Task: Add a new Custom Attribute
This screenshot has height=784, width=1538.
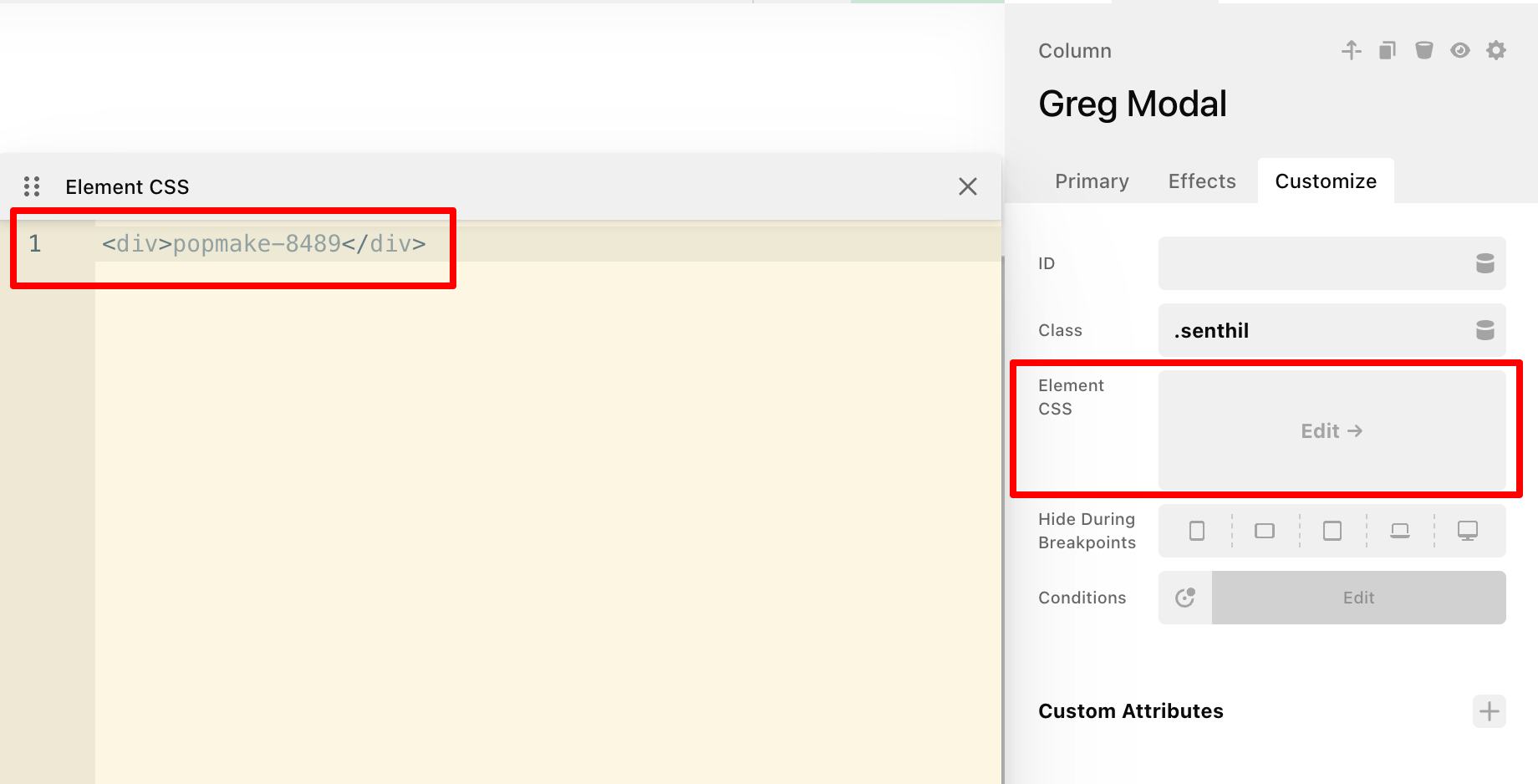Action: coord(1489,711)
